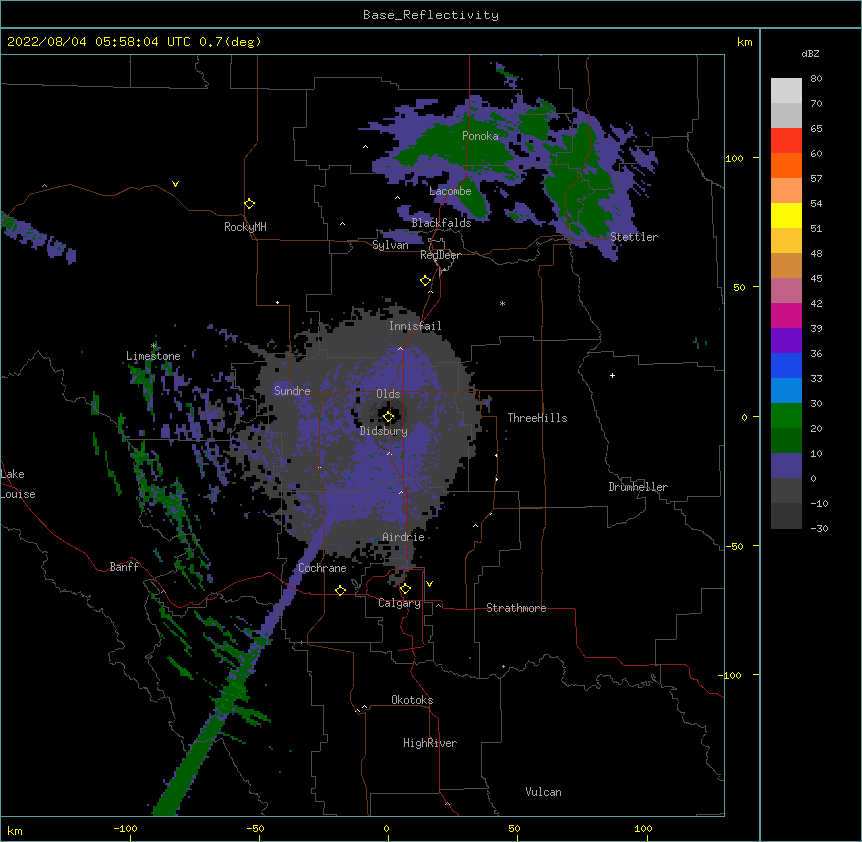Screen dimensions: 862x842
Task: Click the Didsbury town label
Action: (384, 431)
